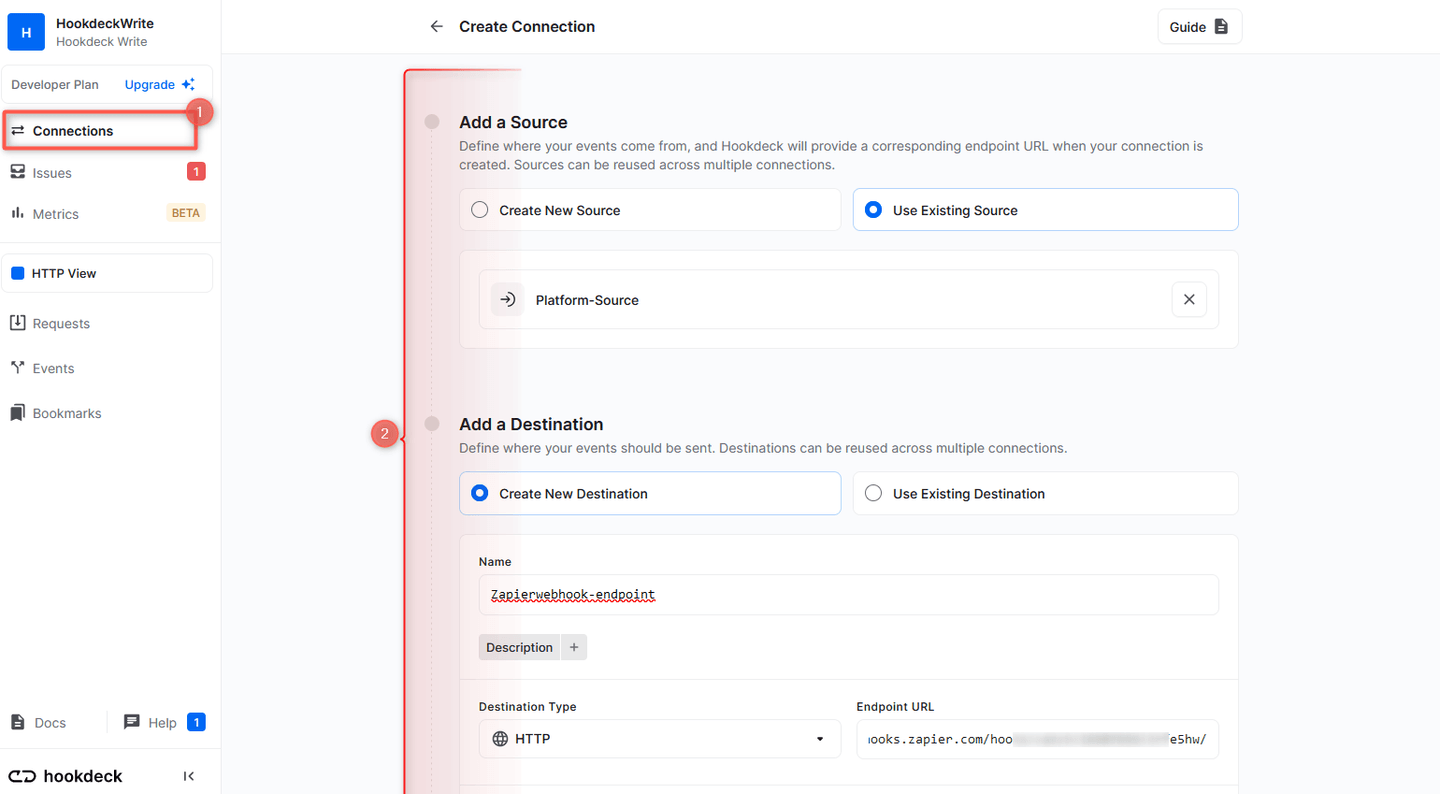Open the Events sidebar icon
This screenshot has width=1440, height=794.
(x=18, y=368)
